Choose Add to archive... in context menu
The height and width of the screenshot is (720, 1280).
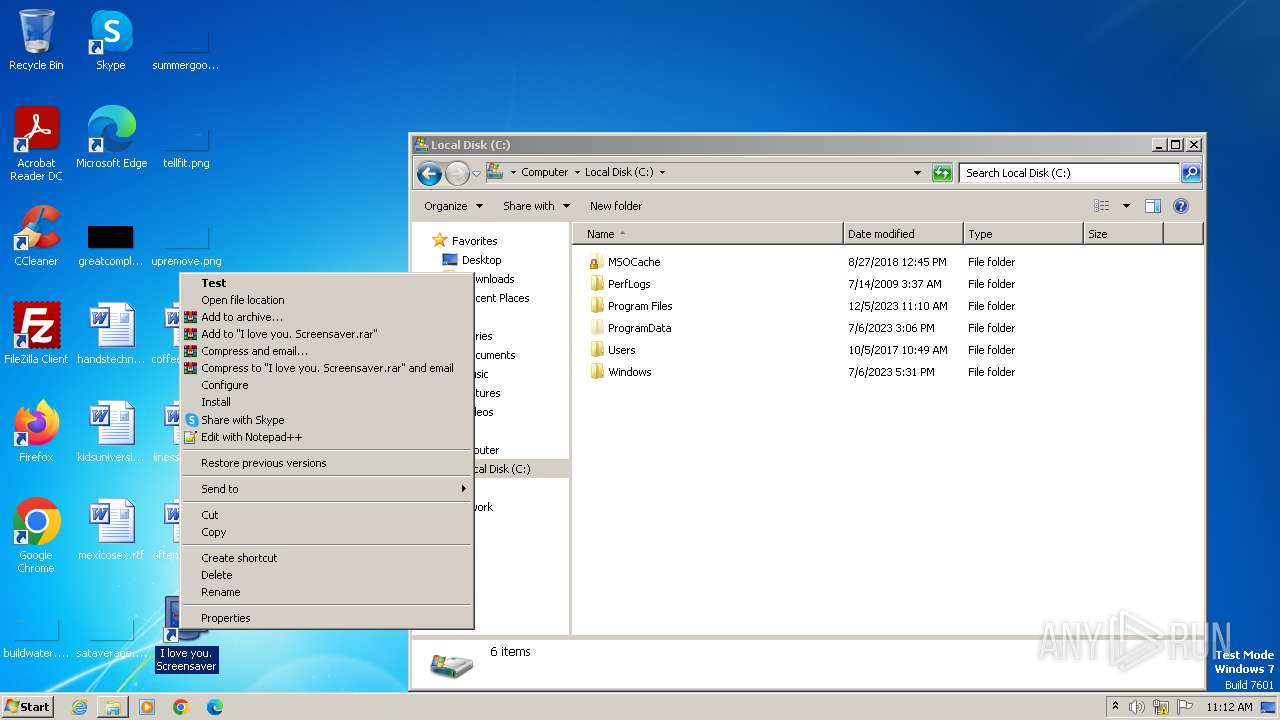(x=326, y=317)
